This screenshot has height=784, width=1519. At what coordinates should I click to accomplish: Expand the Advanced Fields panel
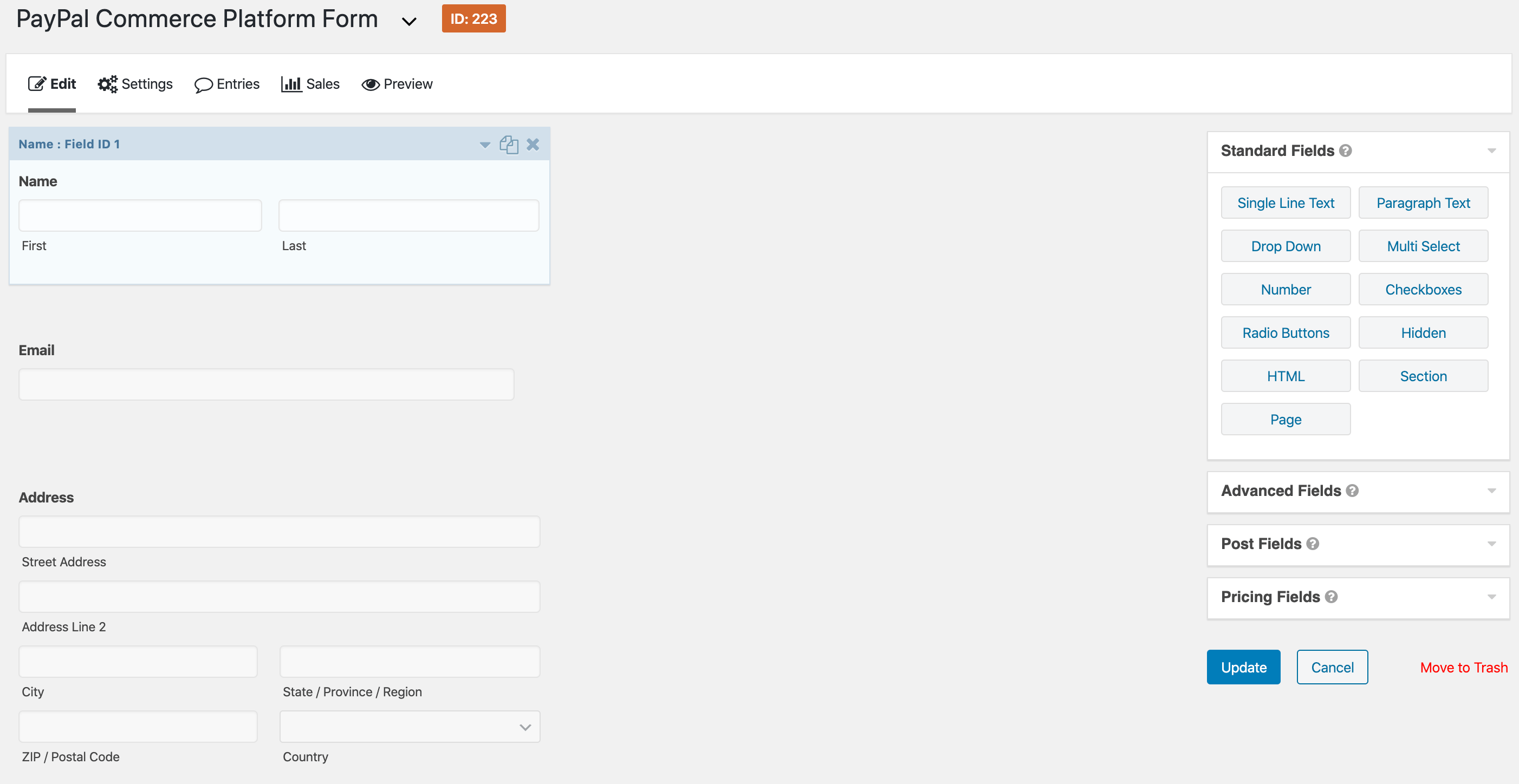(1491, 491)
